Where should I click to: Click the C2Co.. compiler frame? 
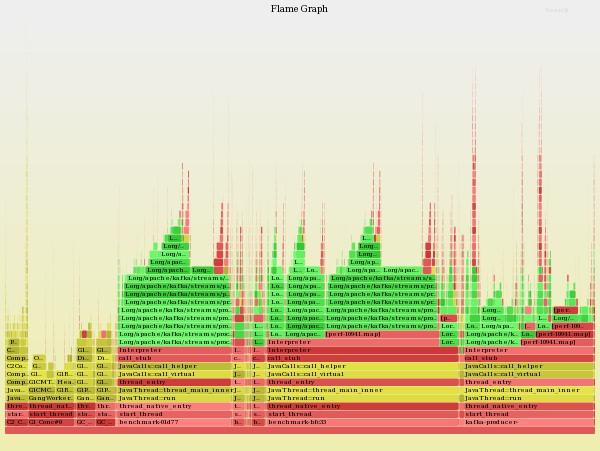[17, 366]
